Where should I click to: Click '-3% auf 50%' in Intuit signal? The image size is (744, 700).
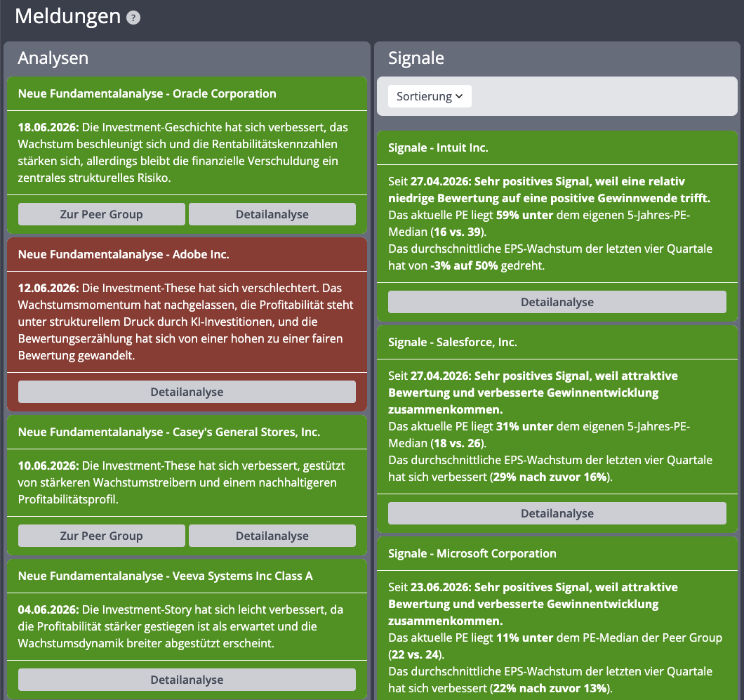(x=464, y=266)
